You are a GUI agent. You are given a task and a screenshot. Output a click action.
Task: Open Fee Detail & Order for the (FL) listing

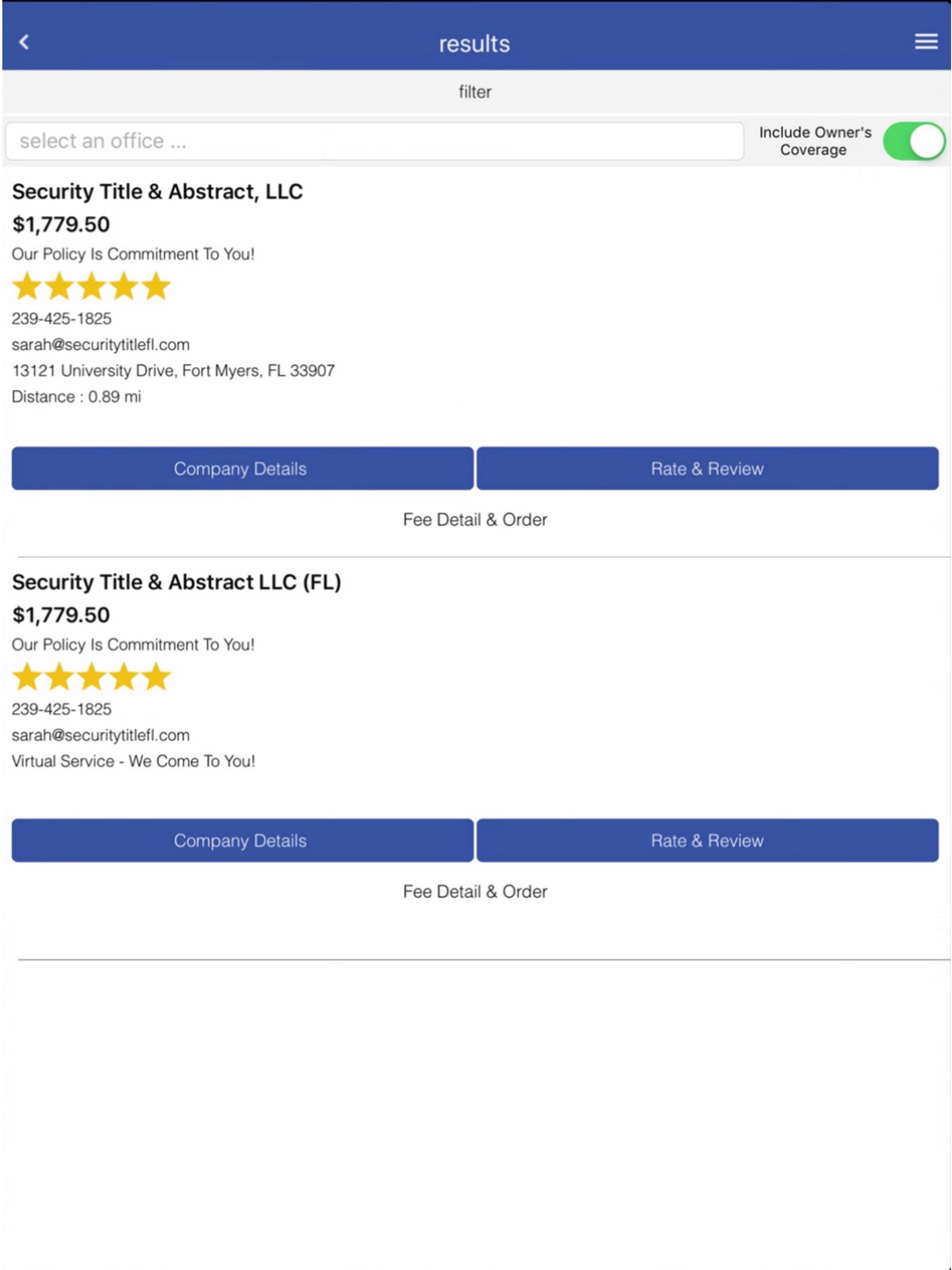(x=475, y=892)
